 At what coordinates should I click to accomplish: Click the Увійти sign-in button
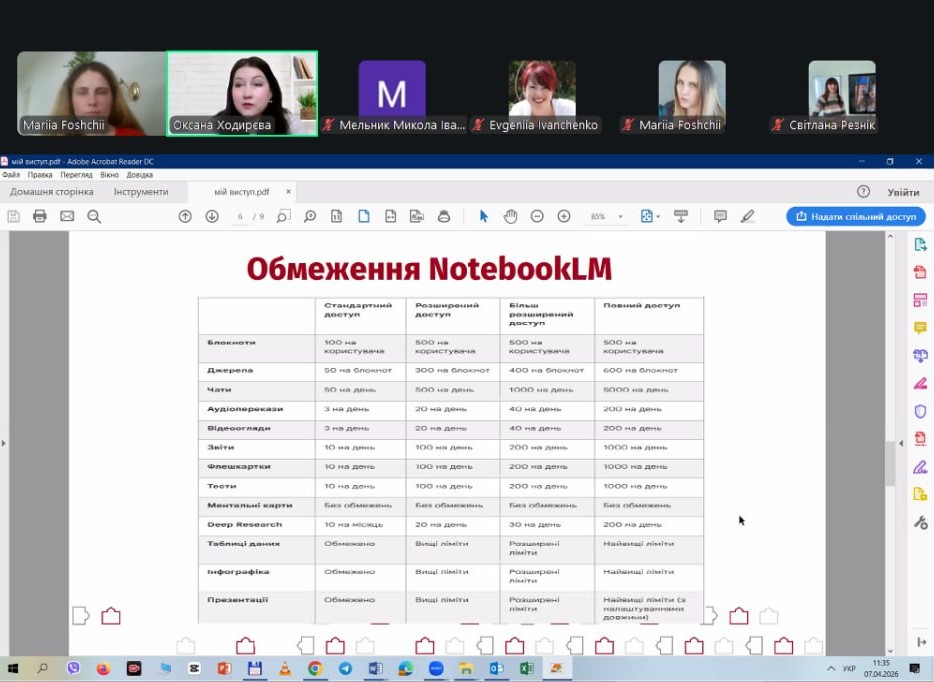(903, 192)
